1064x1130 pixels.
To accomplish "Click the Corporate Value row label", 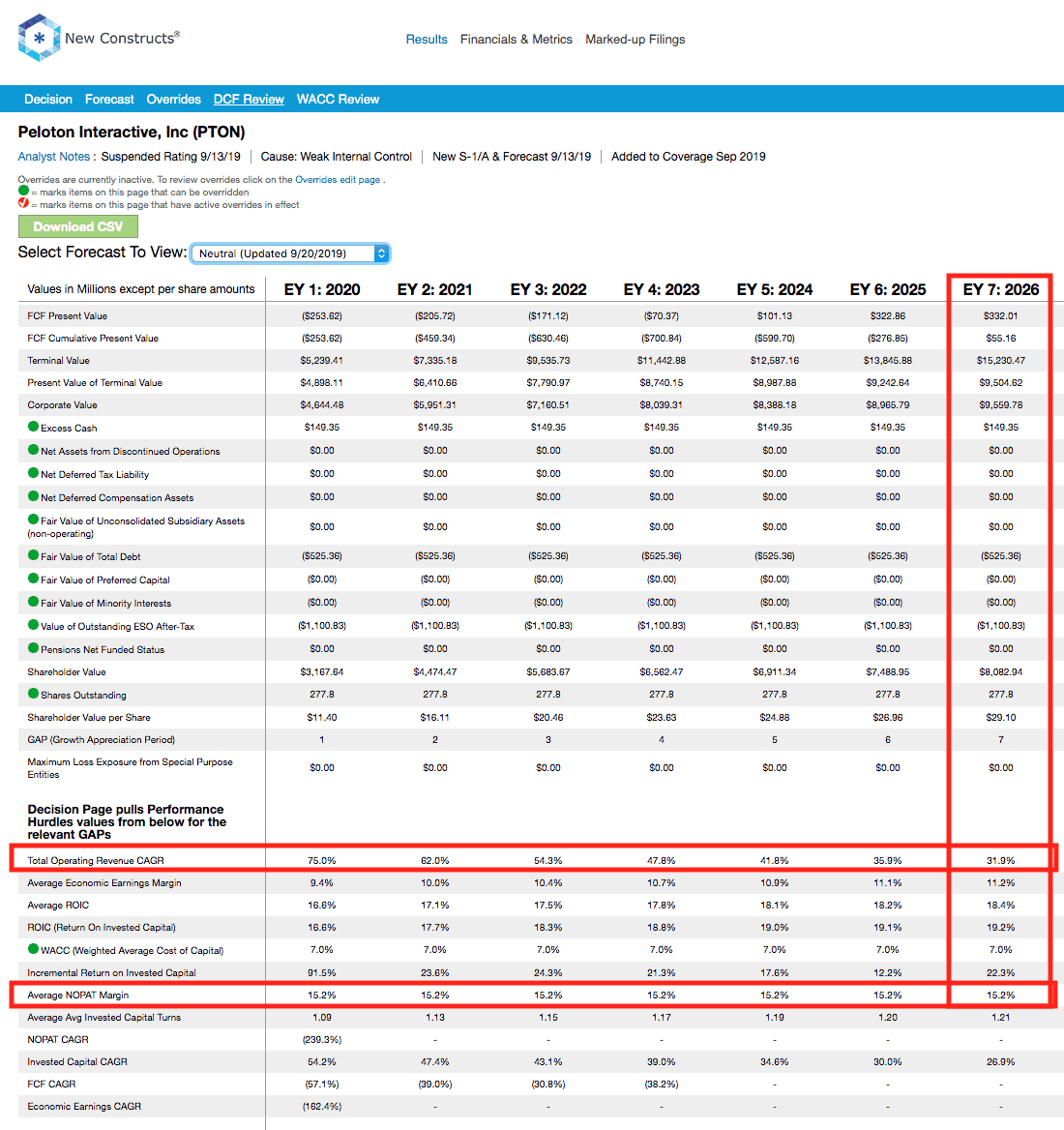I will (62, 405).
